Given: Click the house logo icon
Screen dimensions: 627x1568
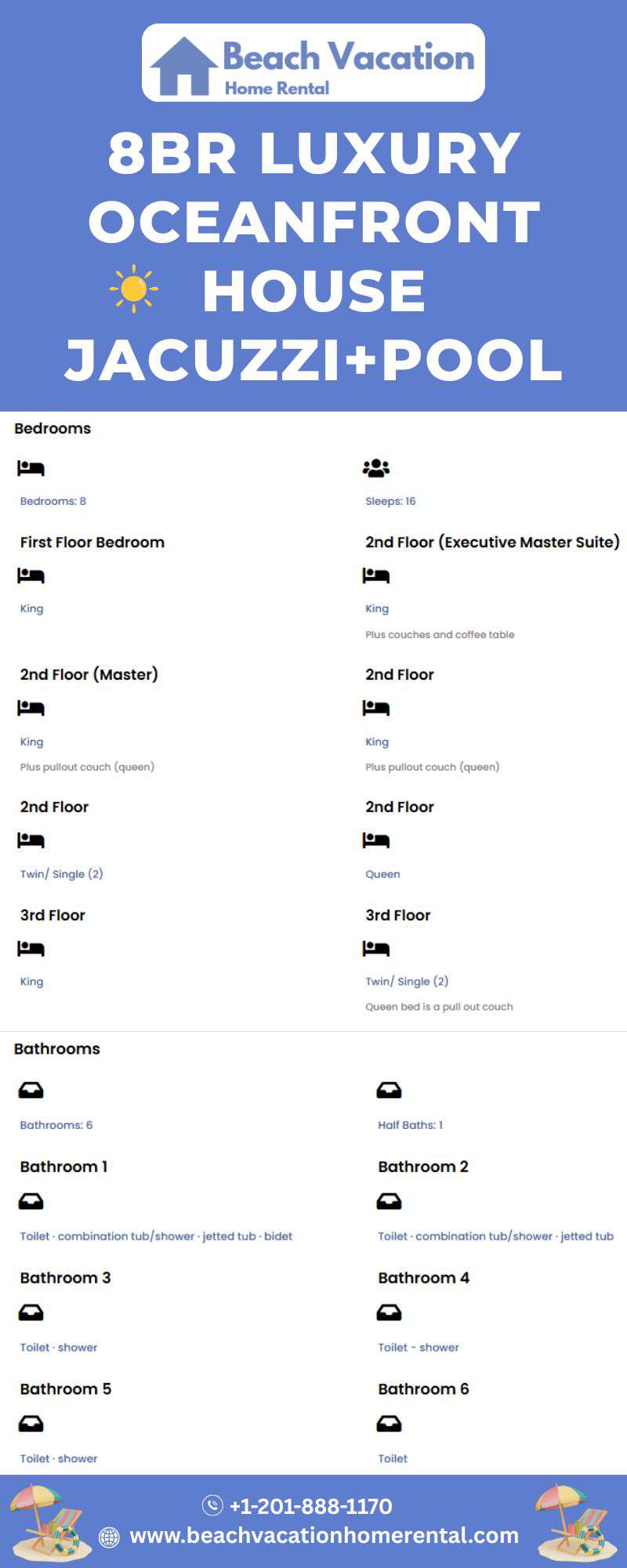Looking at the screenshot, I should (184, 66).
